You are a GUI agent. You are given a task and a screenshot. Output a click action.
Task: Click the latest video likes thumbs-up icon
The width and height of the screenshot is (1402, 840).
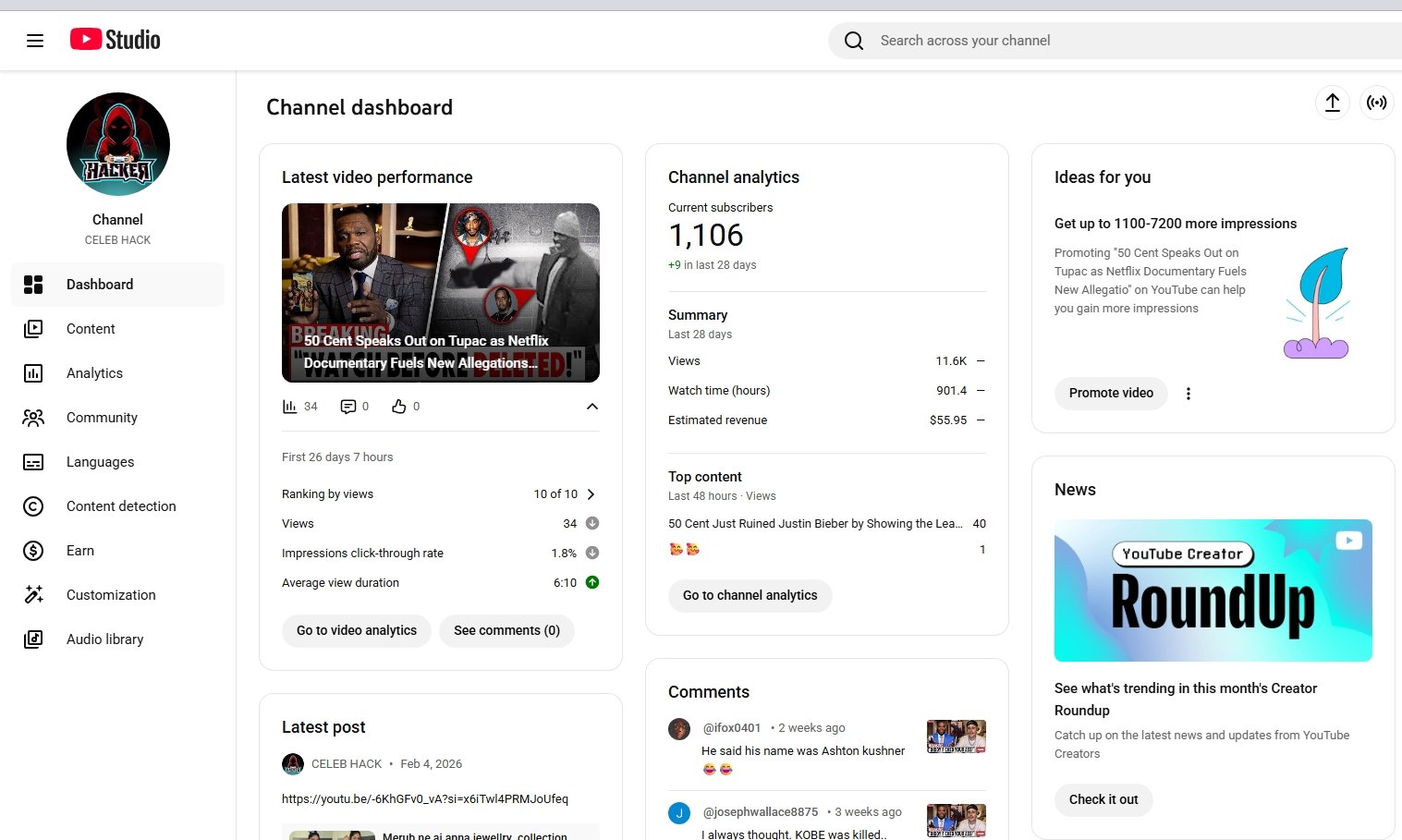point(399,407)
